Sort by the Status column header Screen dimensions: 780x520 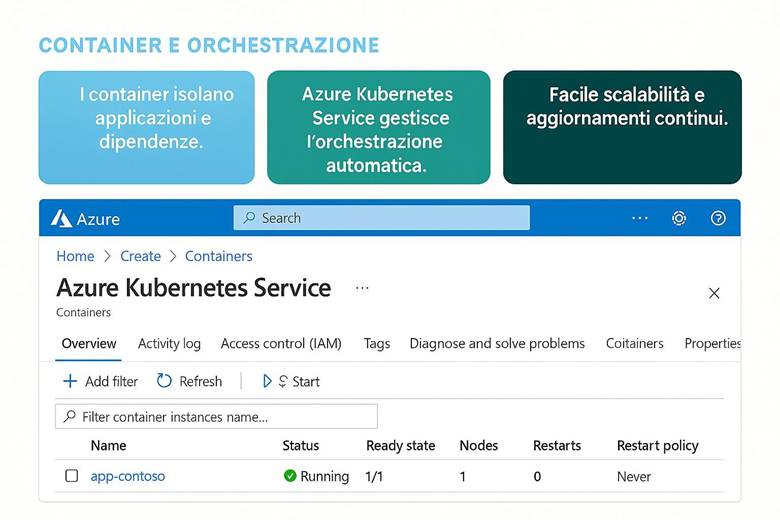click(301, 445)
